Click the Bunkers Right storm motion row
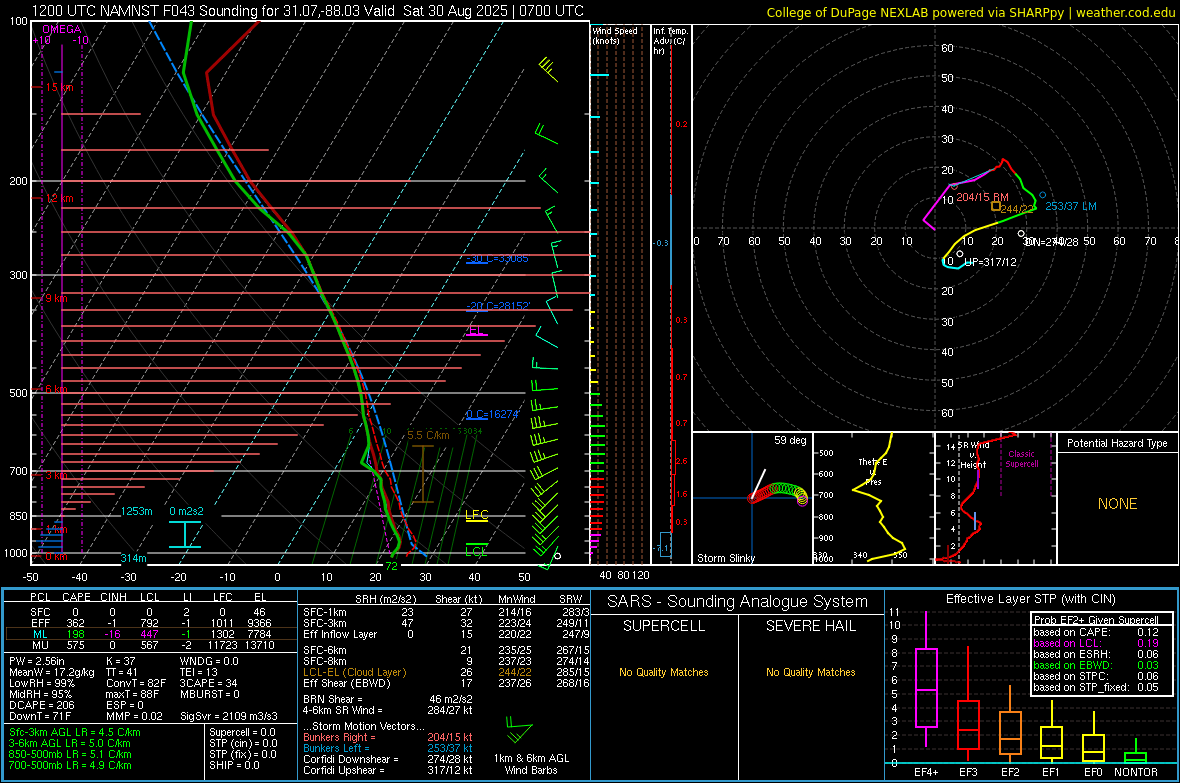The height and width of the screenshot is (783, 1180). point(388,737)
